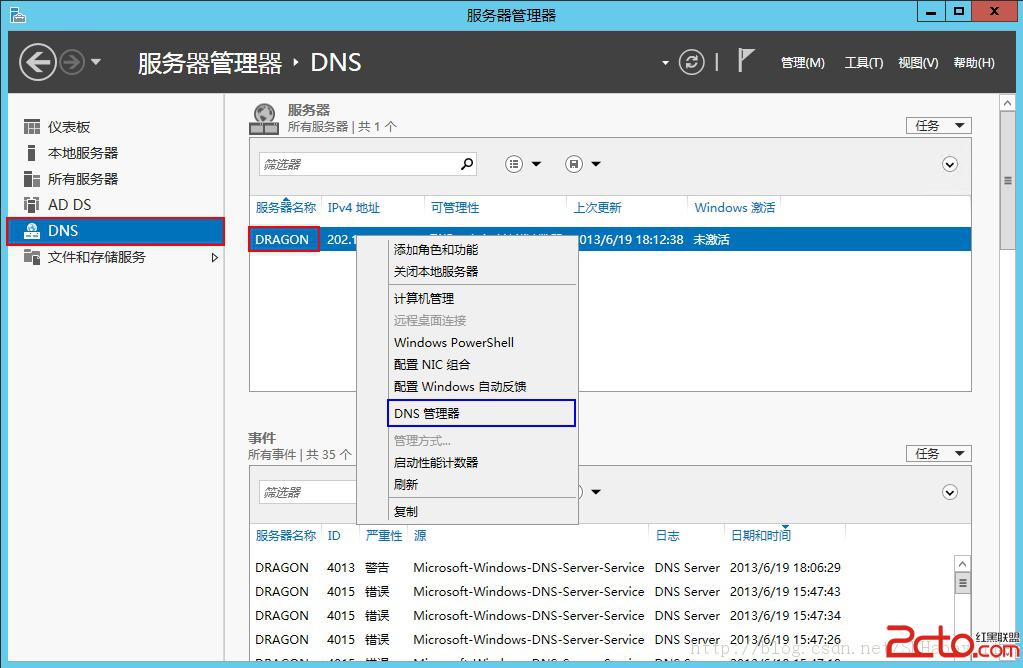Select event dated 2013/6/19 15:47:43
Image resolution: width=1023 pixels, height=668 pixels.
[600, 592]
